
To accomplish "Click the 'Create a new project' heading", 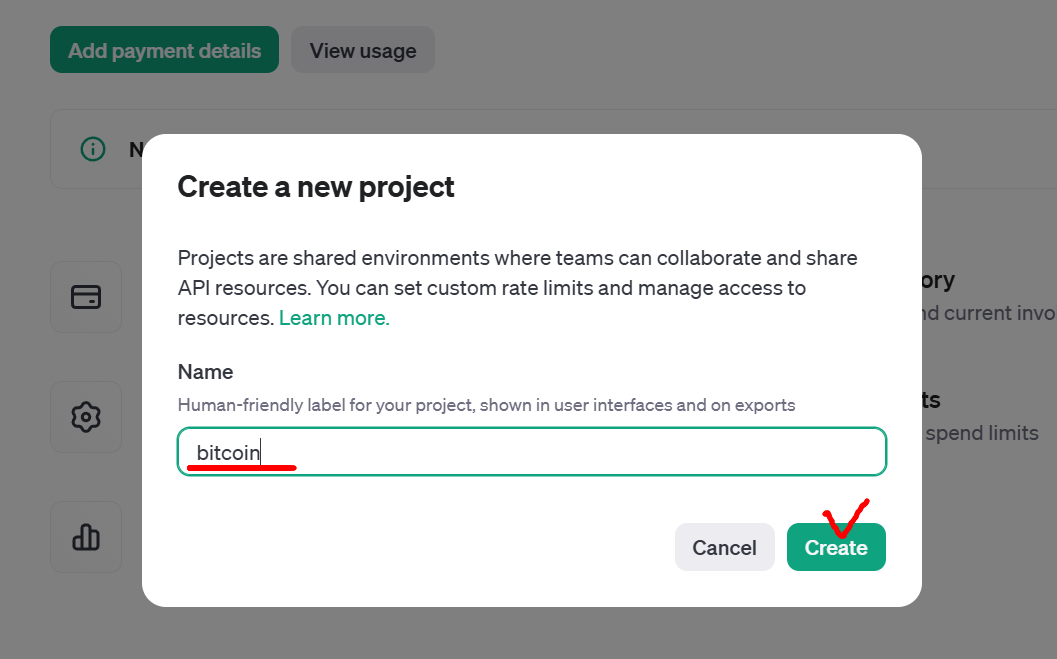I will [315, 187].
